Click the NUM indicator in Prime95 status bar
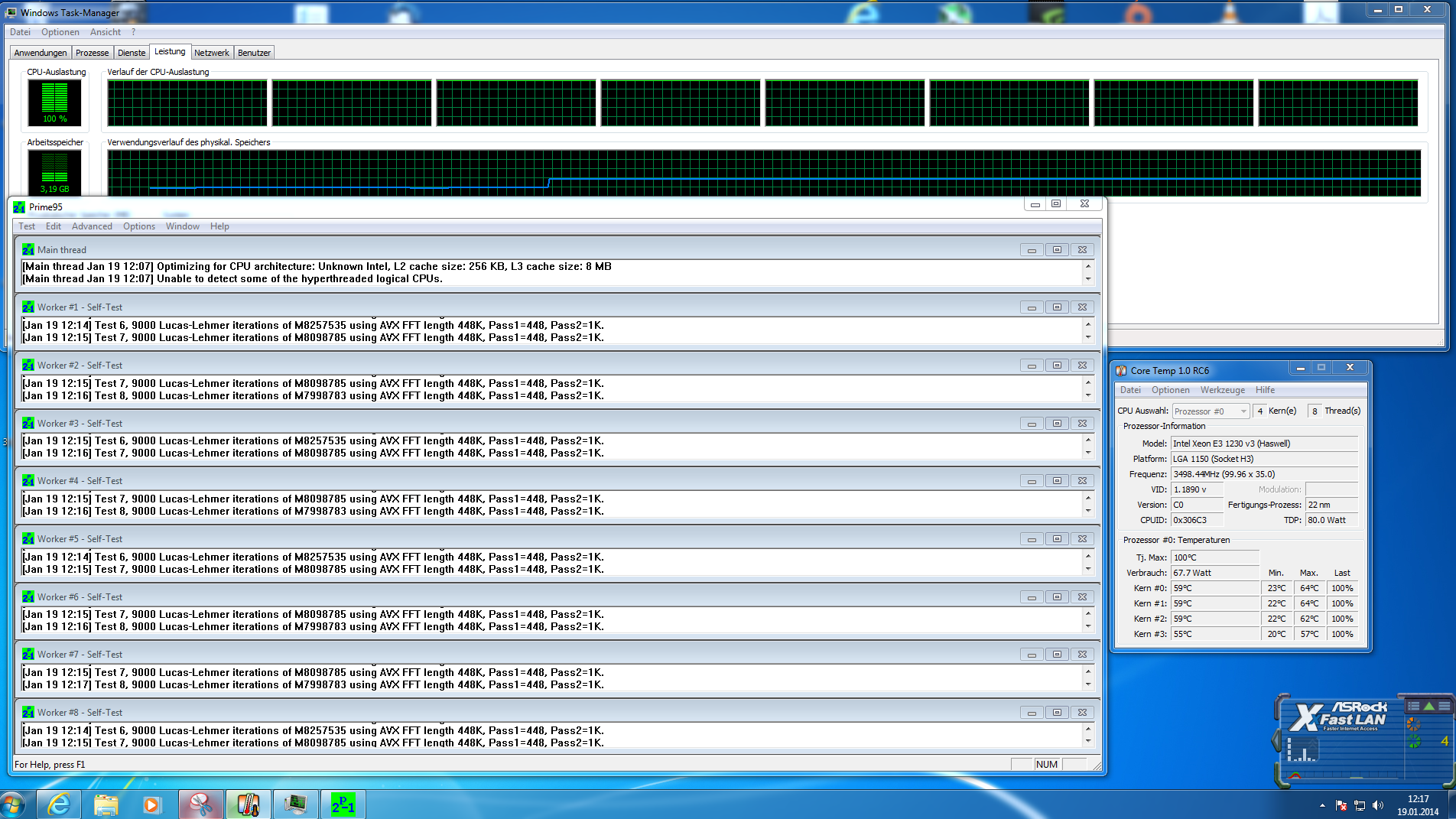The height and width of the screenshot is (819, 1456). (x=1047, y=765)
